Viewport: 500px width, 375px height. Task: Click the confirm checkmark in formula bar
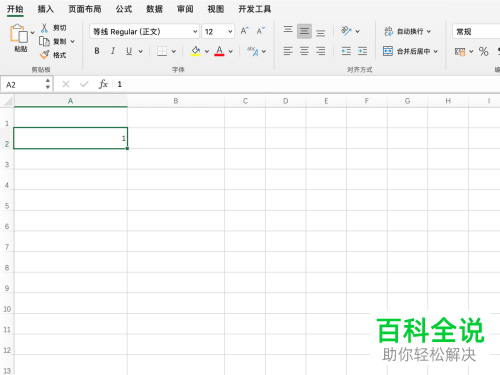point(84,84)
